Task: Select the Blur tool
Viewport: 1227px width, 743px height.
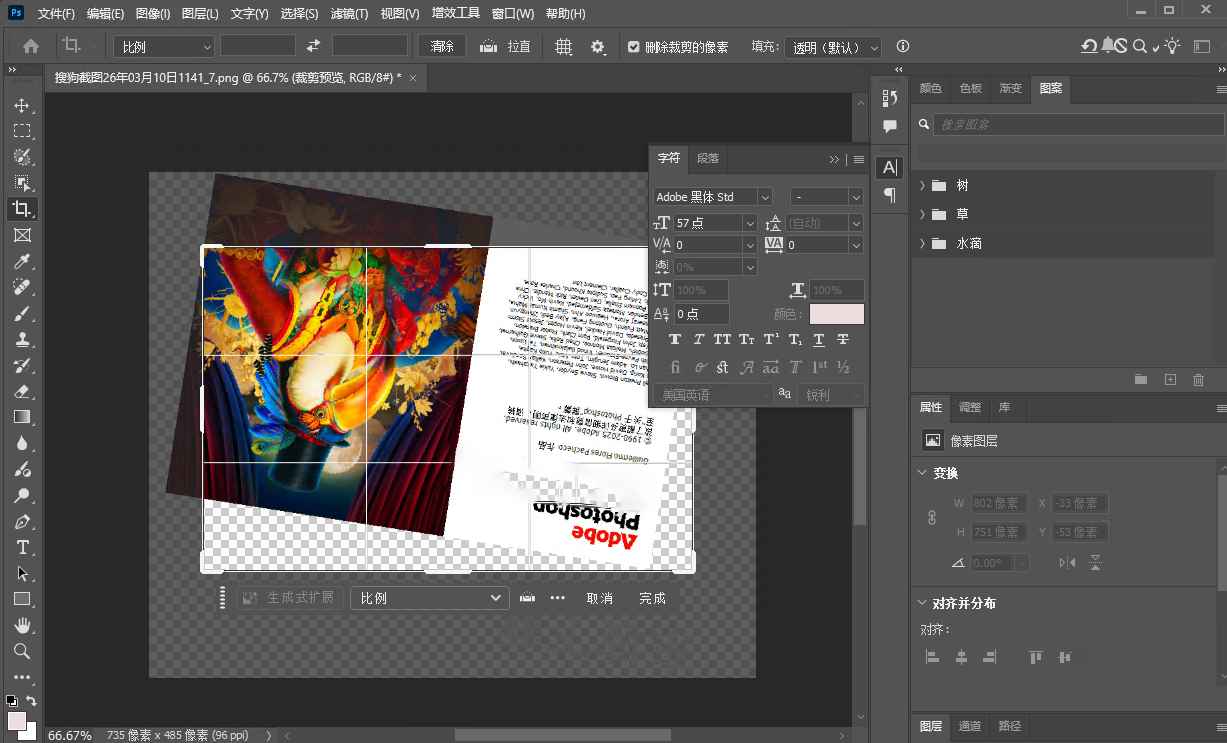Action: point(22,443)
